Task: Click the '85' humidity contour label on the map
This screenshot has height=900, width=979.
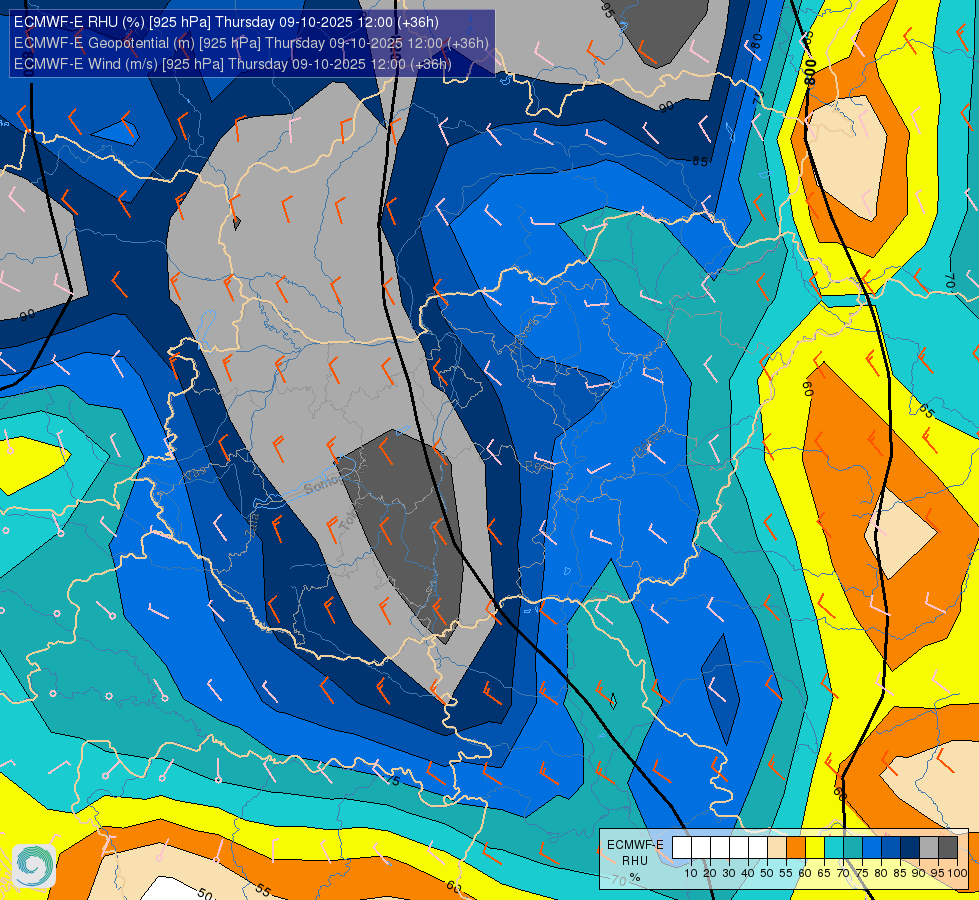Action: [700, 162]
